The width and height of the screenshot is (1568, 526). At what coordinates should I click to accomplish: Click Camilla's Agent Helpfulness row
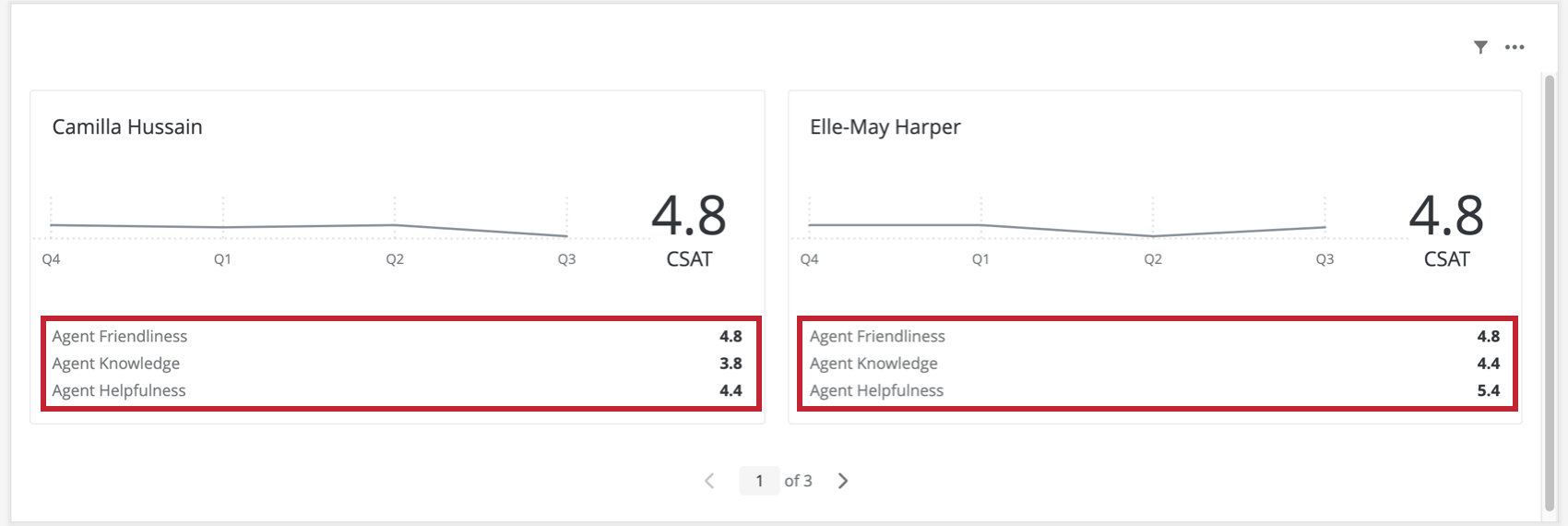(x=397, y=390)
